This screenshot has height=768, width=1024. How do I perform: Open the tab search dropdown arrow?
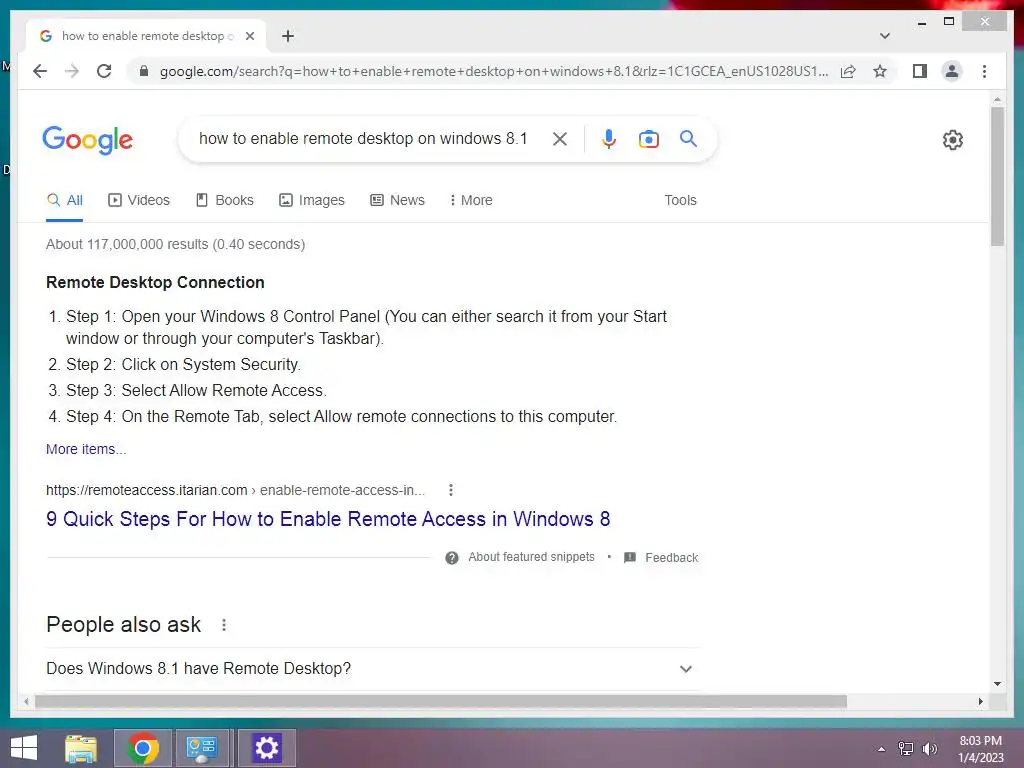(x=885, y=36)
